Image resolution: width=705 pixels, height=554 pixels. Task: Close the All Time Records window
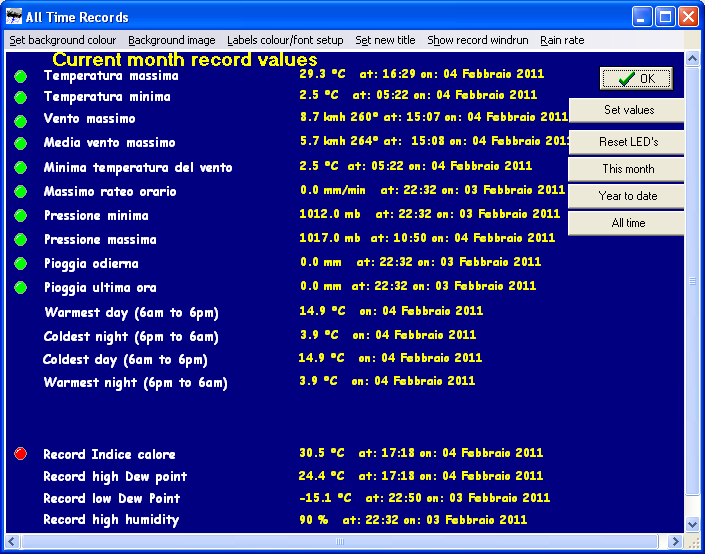(x=688, y=17)
